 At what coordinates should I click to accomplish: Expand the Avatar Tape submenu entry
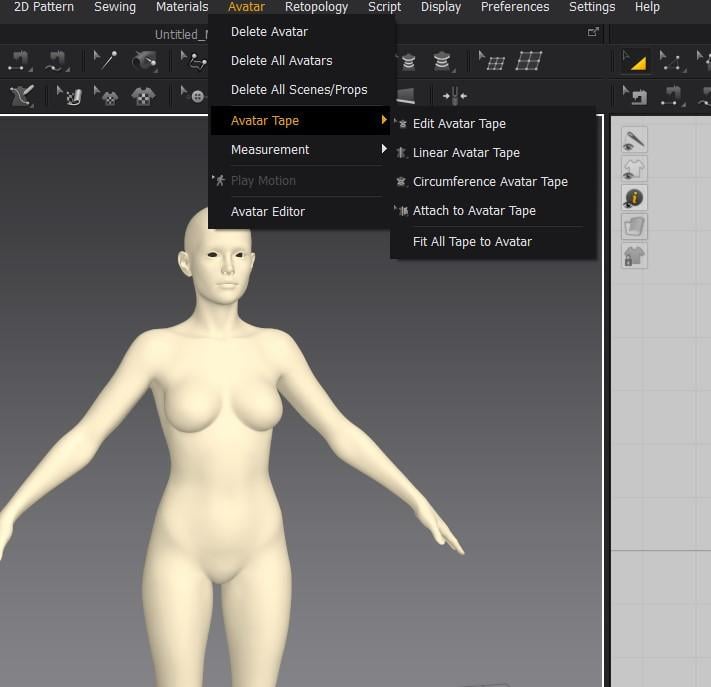pyautogui.click(x=299, y=121)
